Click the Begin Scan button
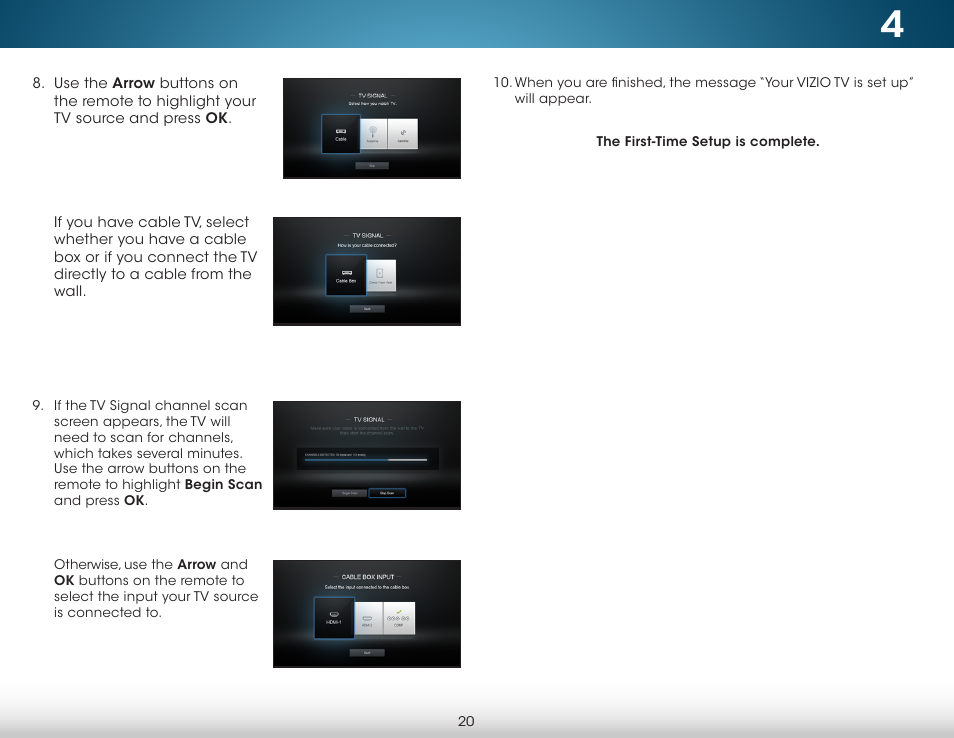Image resolution: width=954 pixels, height=738 pixels. coord(350,493)
